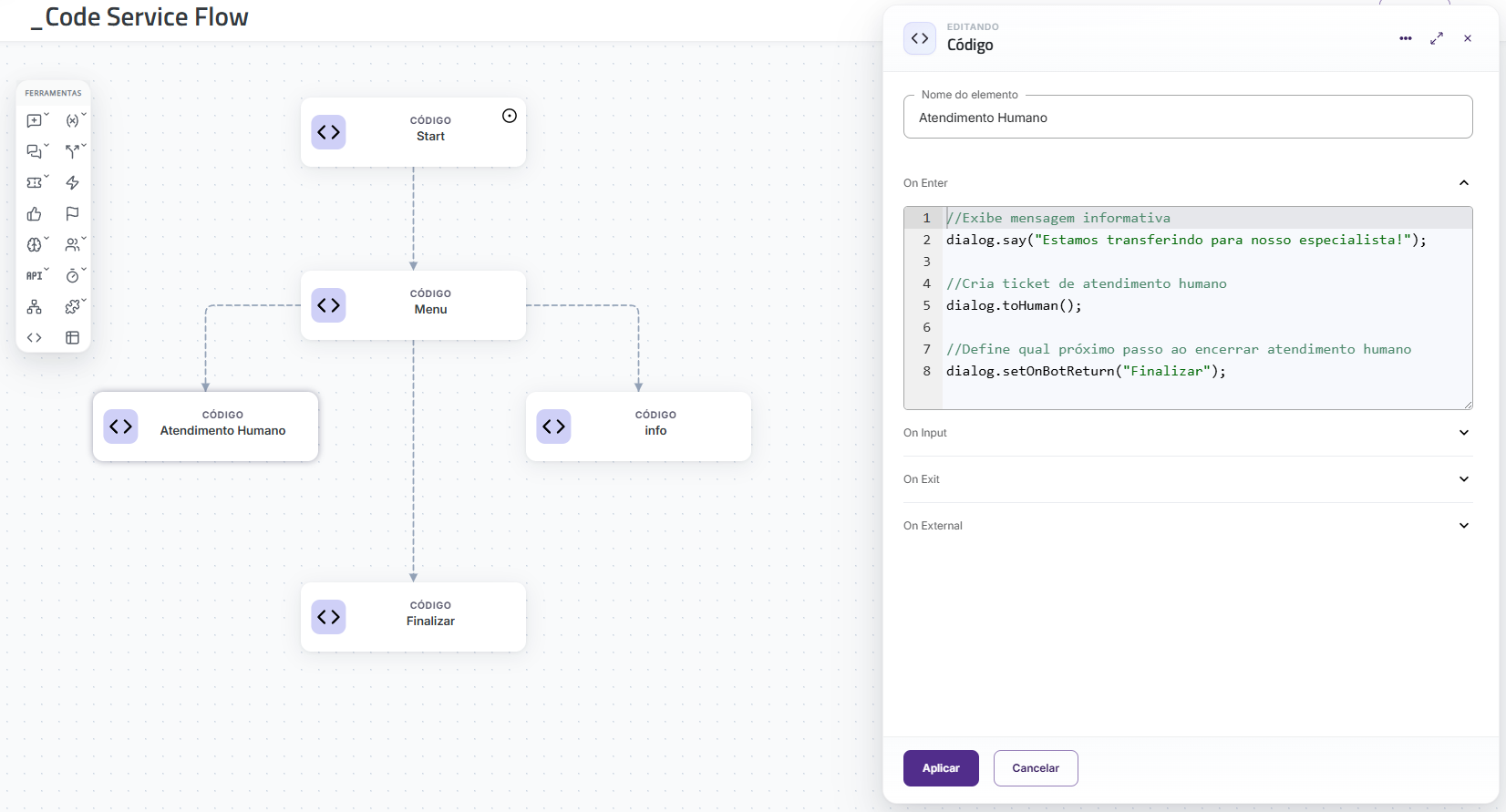The image size is (1506, 812).
Task: Click comment "//Cria ticket de atendimento humano"
Action: point(1087,283)
